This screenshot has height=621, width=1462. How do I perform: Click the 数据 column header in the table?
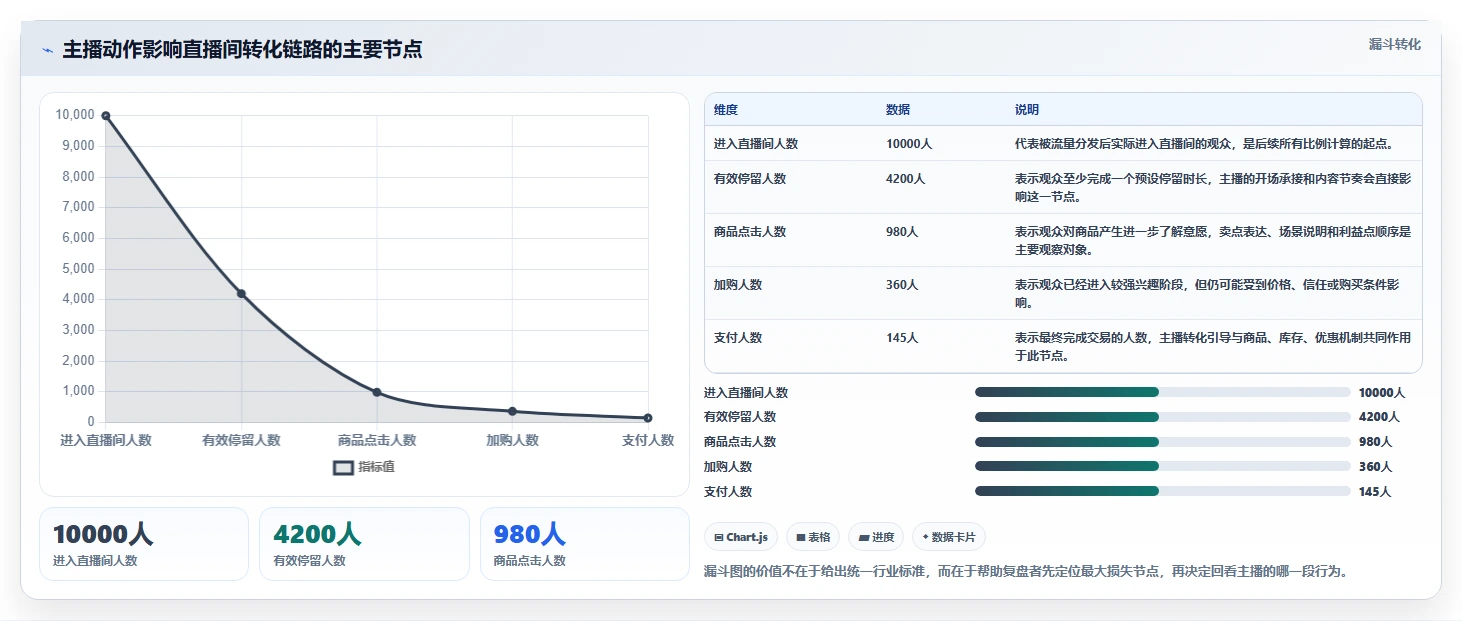(x=898, y=110)
